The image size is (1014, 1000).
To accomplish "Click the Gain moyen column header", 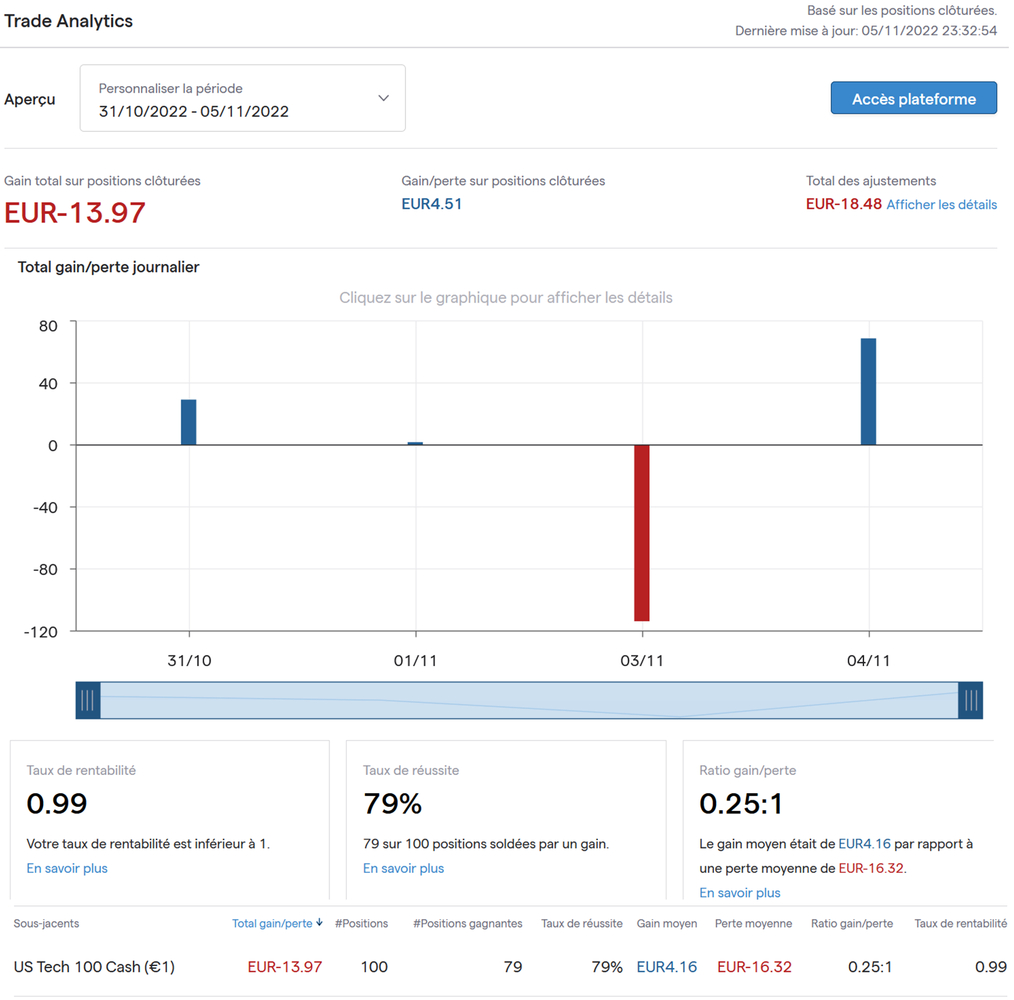I will [x=667, y=924].
